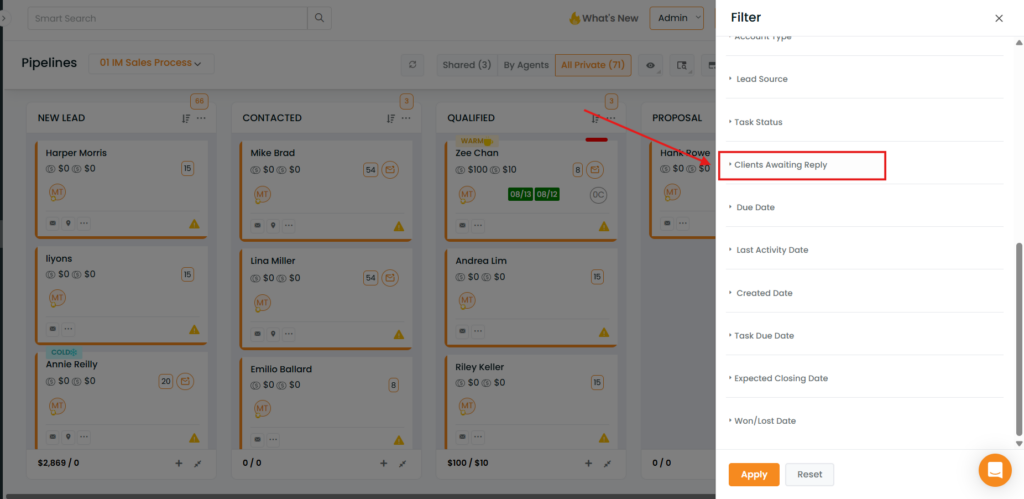Open the 01 IM Sales Process dropdown
This screenshot has width=1024, height=499.
pyautogui.click(x=151, y=63)
